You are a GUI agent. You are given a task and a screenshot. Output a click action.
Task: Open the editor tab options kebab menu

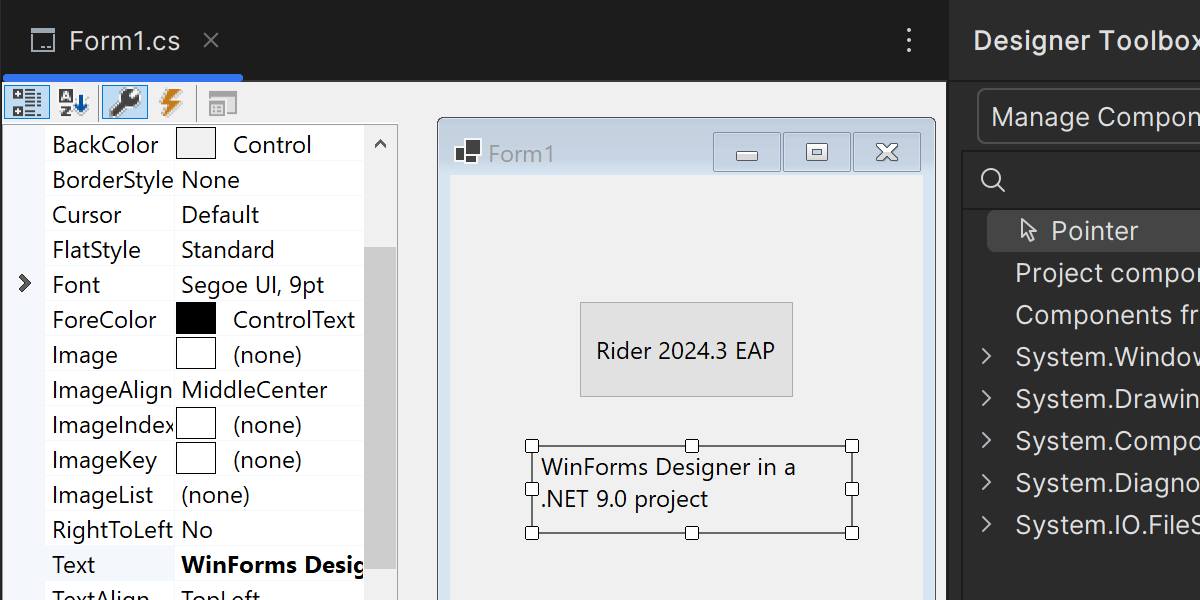tap(908, 40)
